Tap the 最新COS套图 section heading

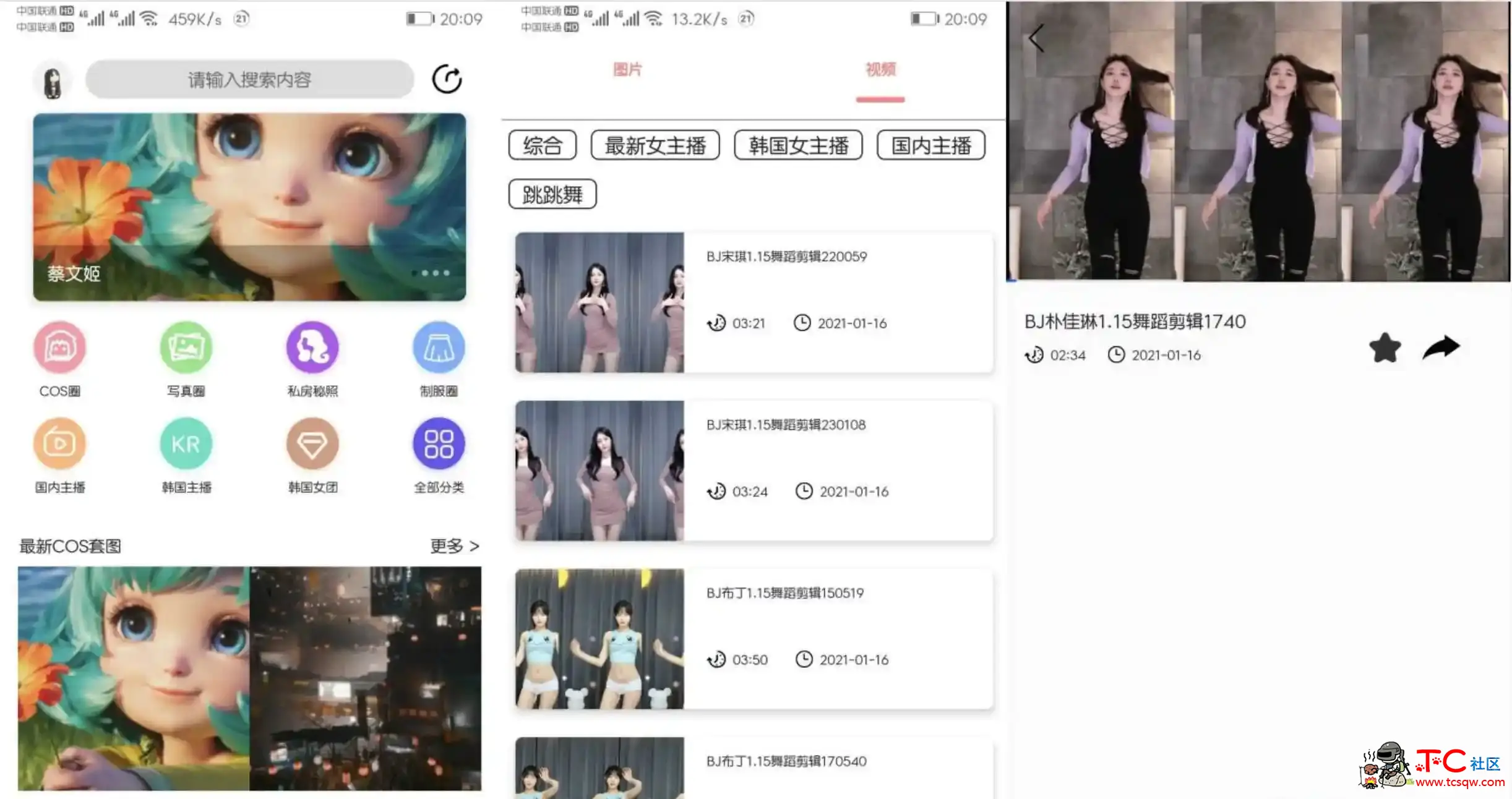pyautogui.click(x=70, y=546)
